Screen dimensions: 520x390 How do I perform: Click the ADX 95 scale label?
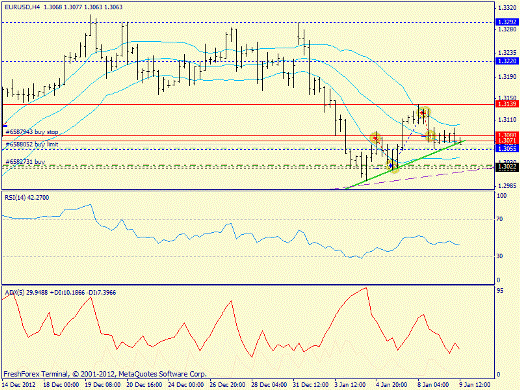pos(500,291)
